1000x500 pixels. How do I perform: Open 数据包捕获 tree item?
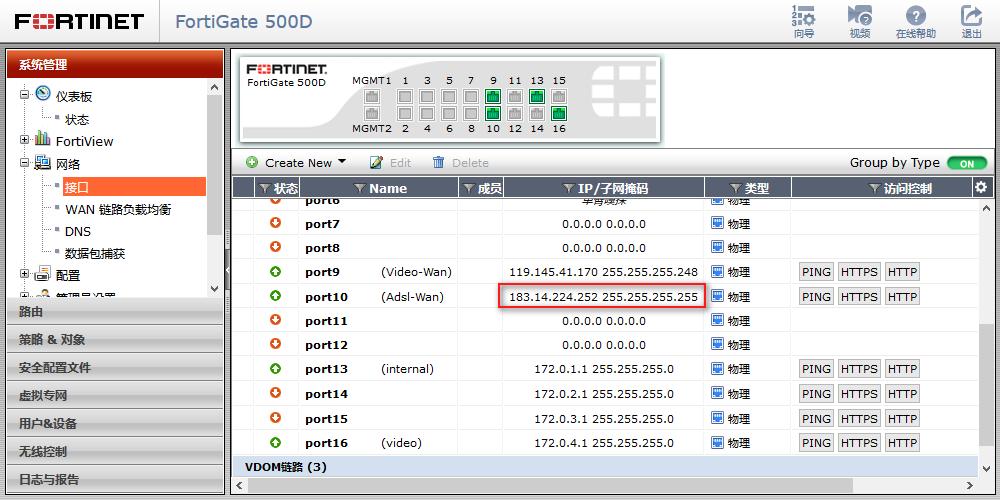95,254
